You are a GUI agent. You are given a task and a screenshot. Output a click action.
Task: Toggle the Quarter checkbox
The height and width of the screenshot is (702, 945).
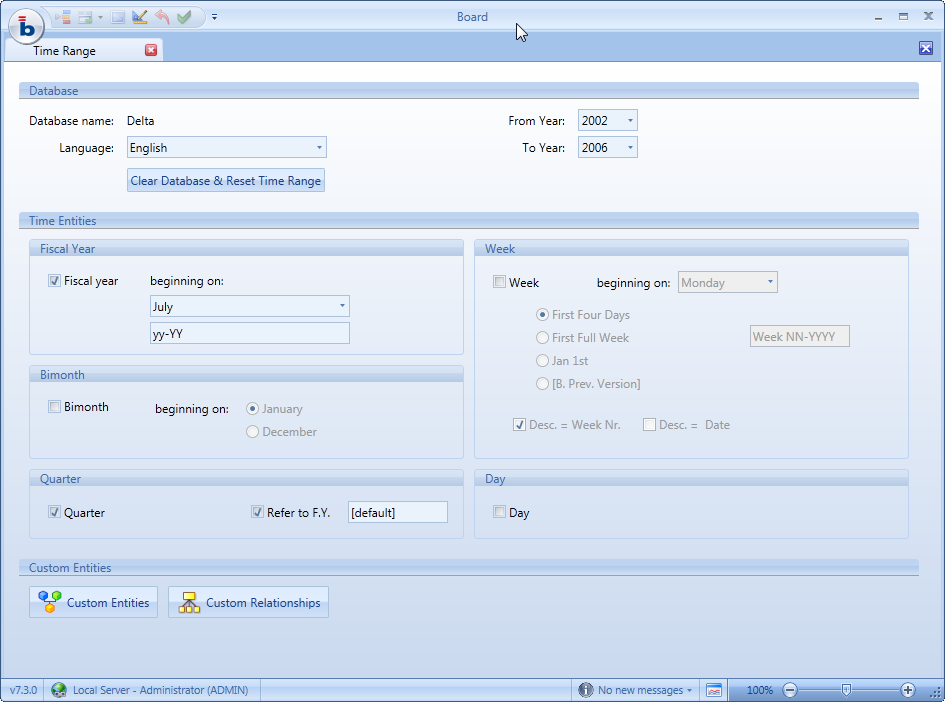(x=54, y=512)
